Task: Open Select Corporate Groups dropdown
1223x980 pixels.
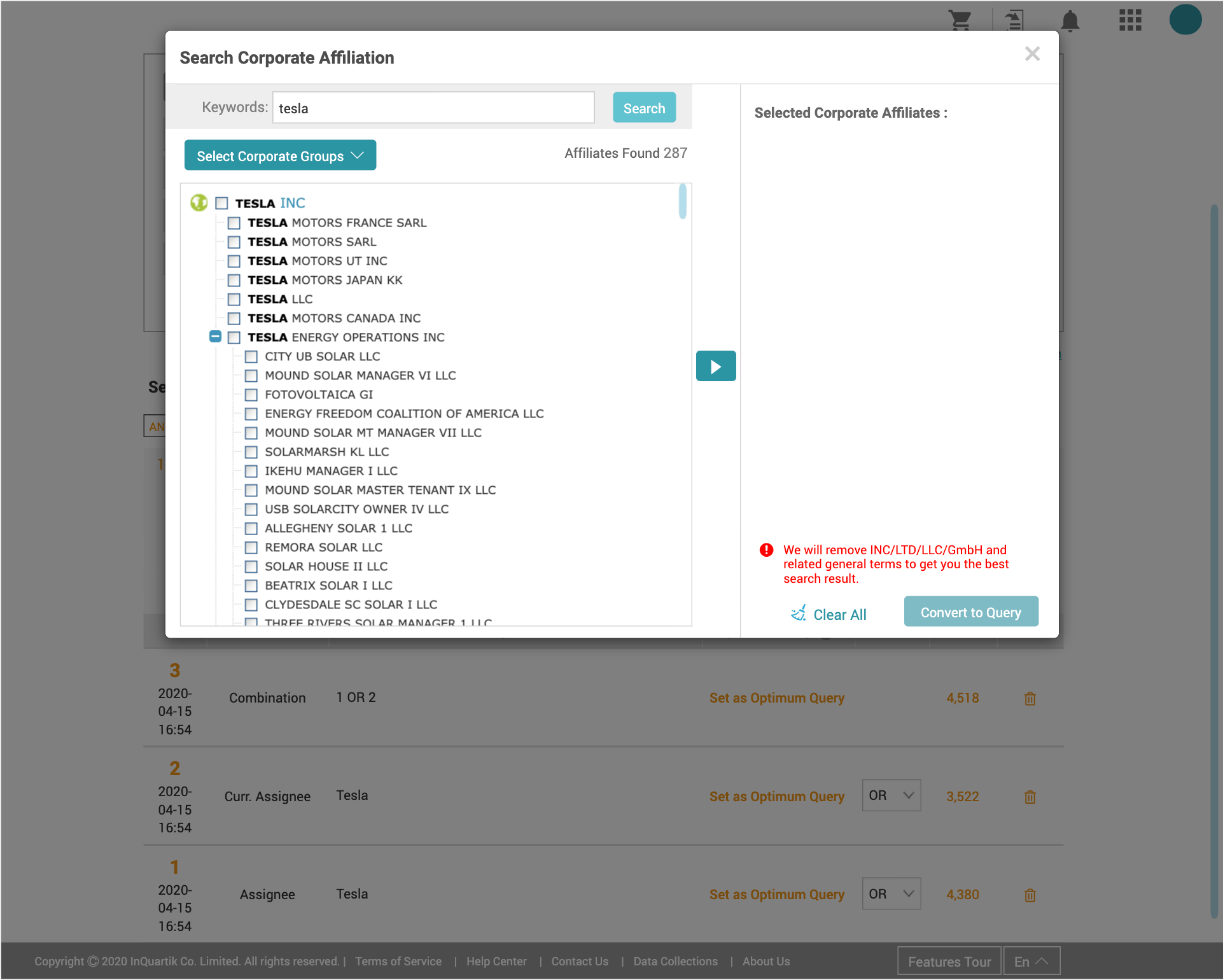Action: coord(280,155)
